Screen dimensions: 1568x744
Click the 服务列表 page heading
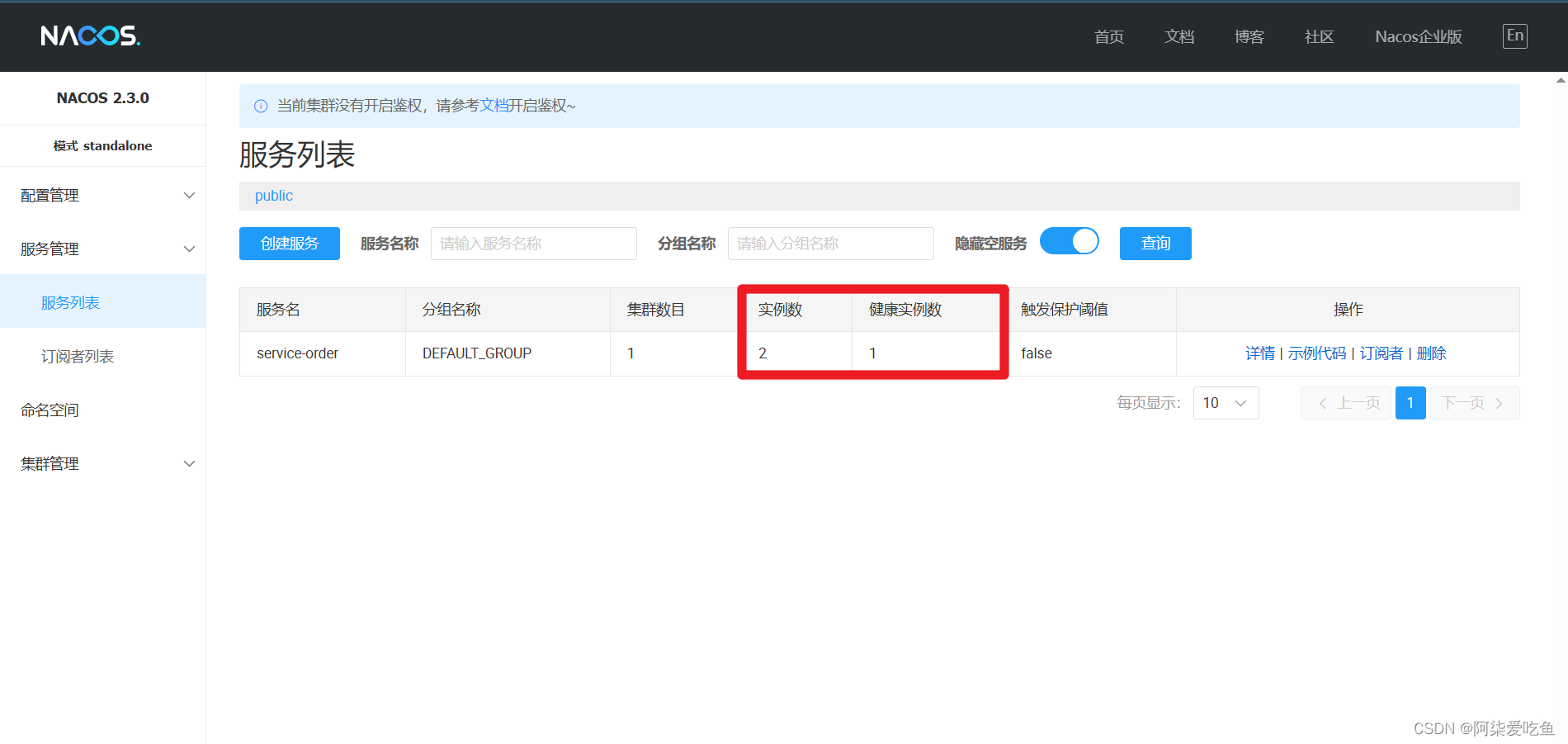pyautogui.click(x=297, y=154)
